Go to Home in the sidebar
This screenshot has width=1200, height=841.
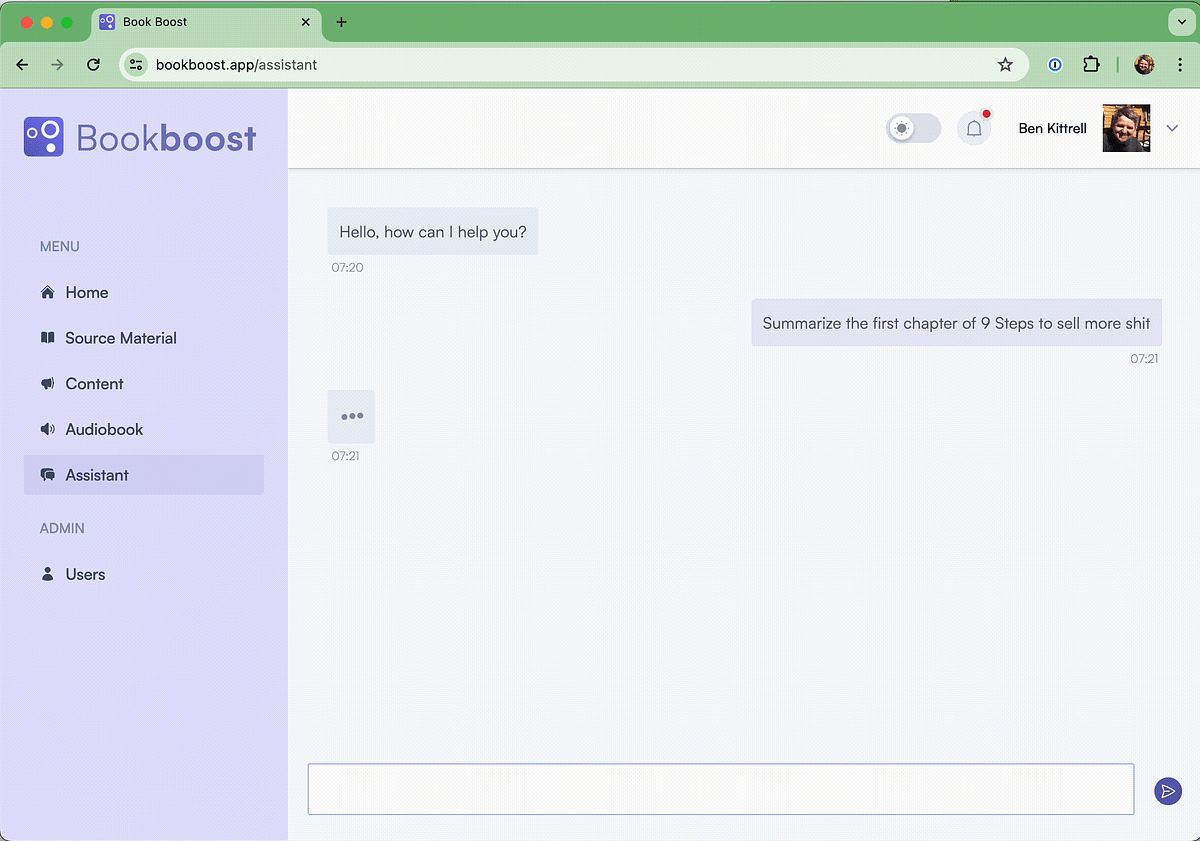point(144,292)
